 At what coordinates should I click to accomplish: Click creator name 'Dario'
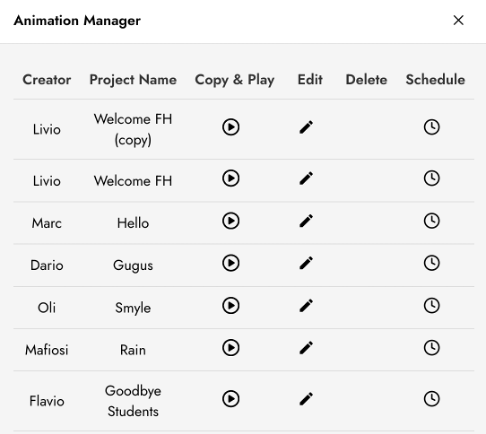click(x=47, y=265)
